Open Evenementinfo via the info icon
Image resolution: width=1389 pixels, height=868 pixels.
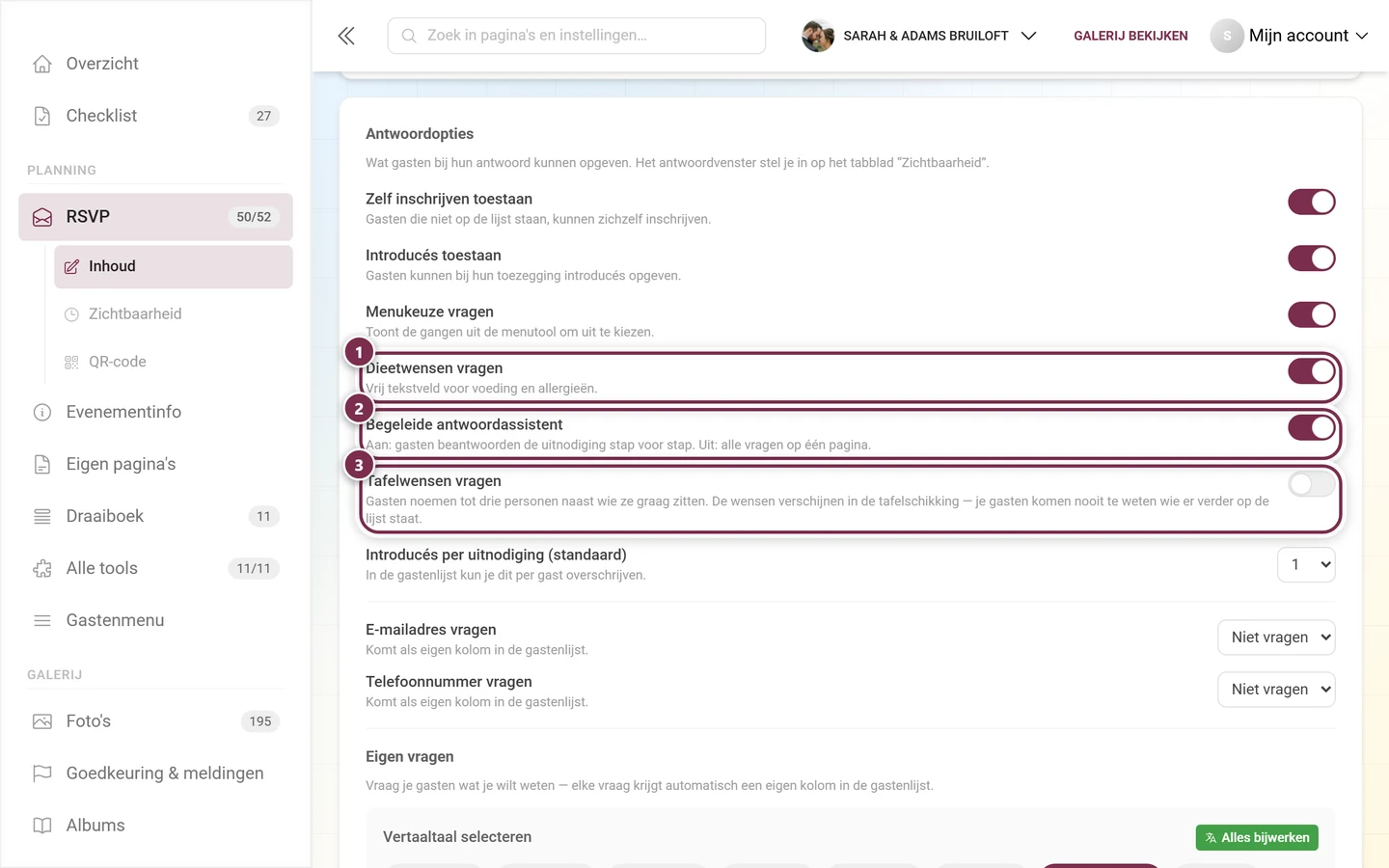[x=42, y=413]
